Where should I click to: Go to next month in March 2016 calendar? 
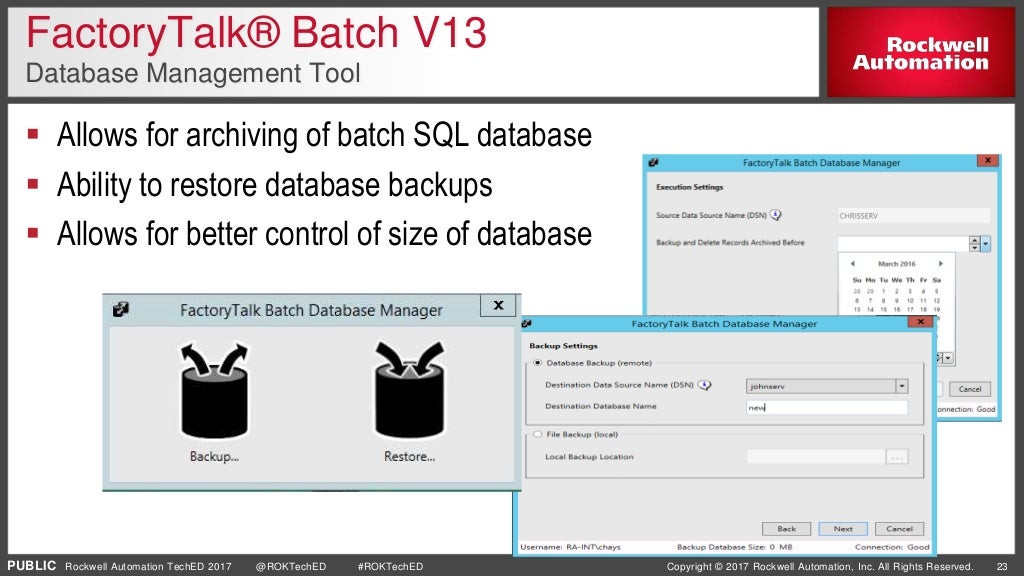click(x=940, y=264)
